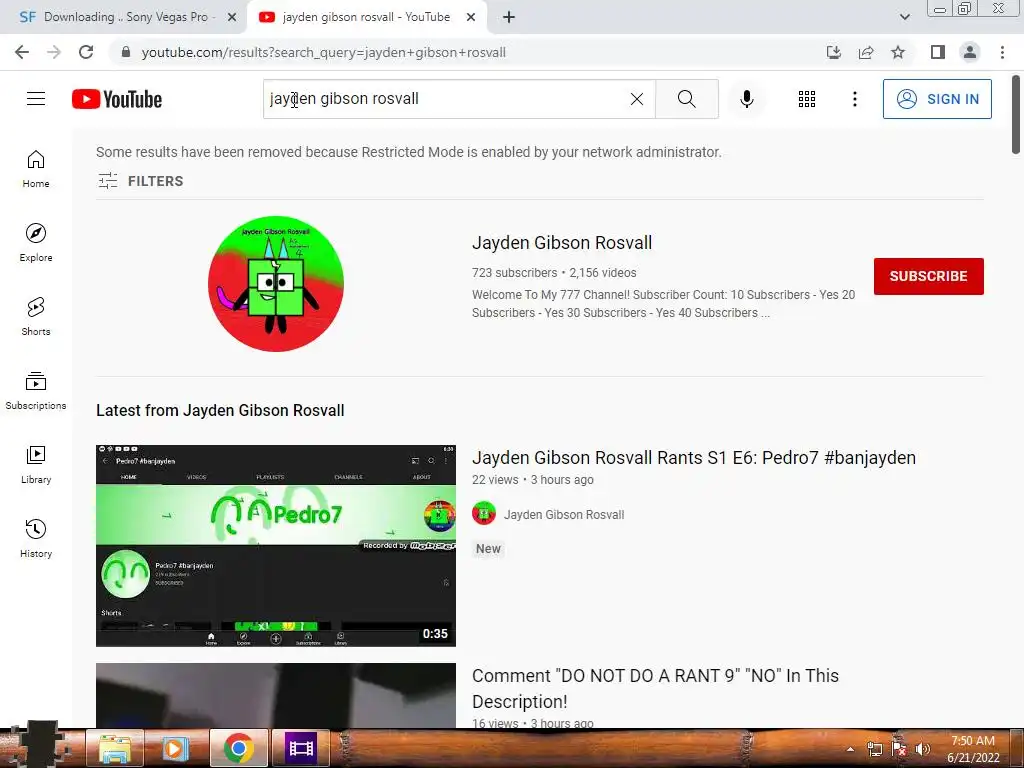This screenshot has width=1024, height=768.
Task: Open the YouTube apps grid
Action: [x=807, y=99]
